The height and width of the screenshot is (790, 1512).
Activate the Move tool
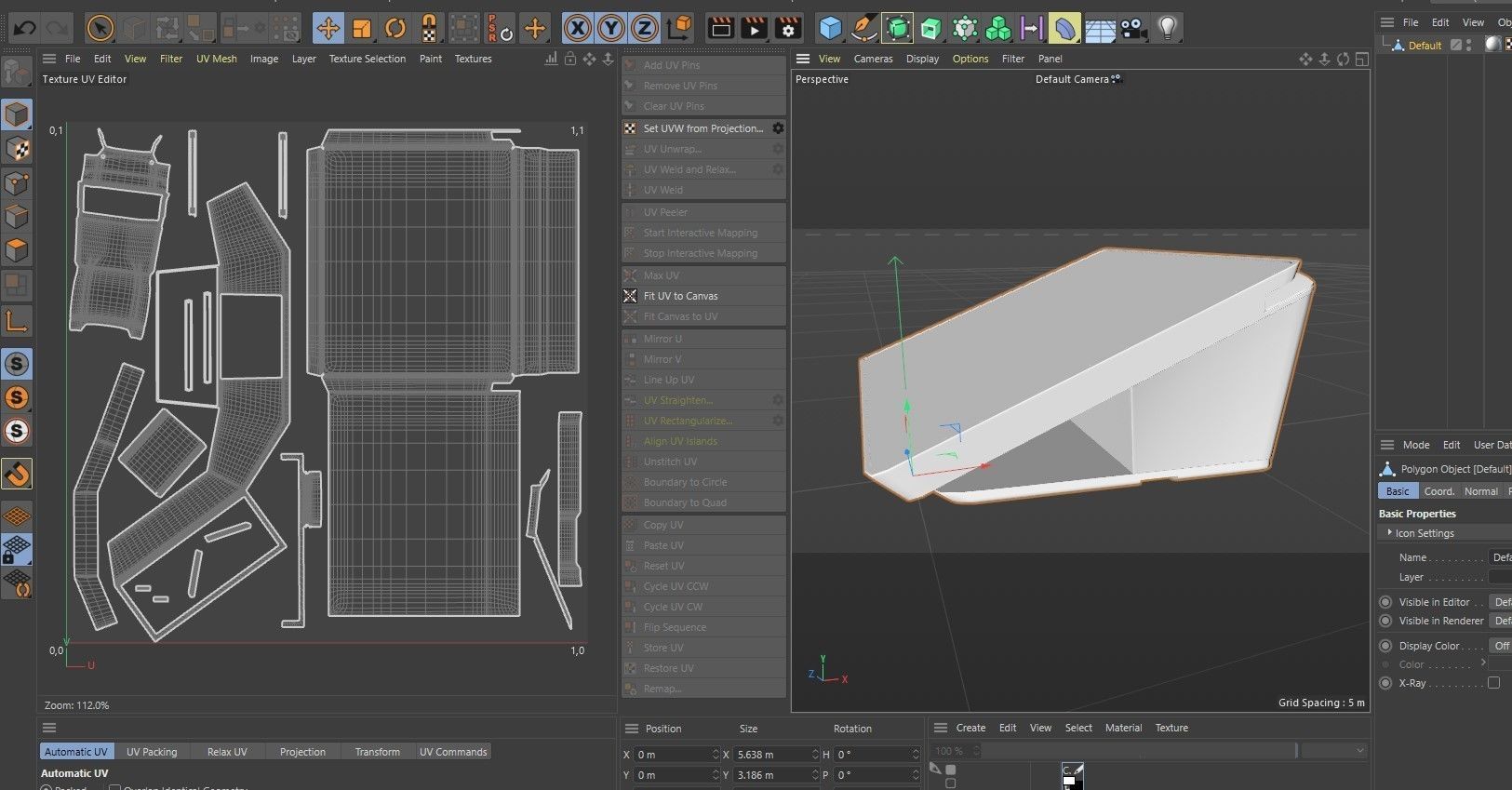tap(328, 28)
